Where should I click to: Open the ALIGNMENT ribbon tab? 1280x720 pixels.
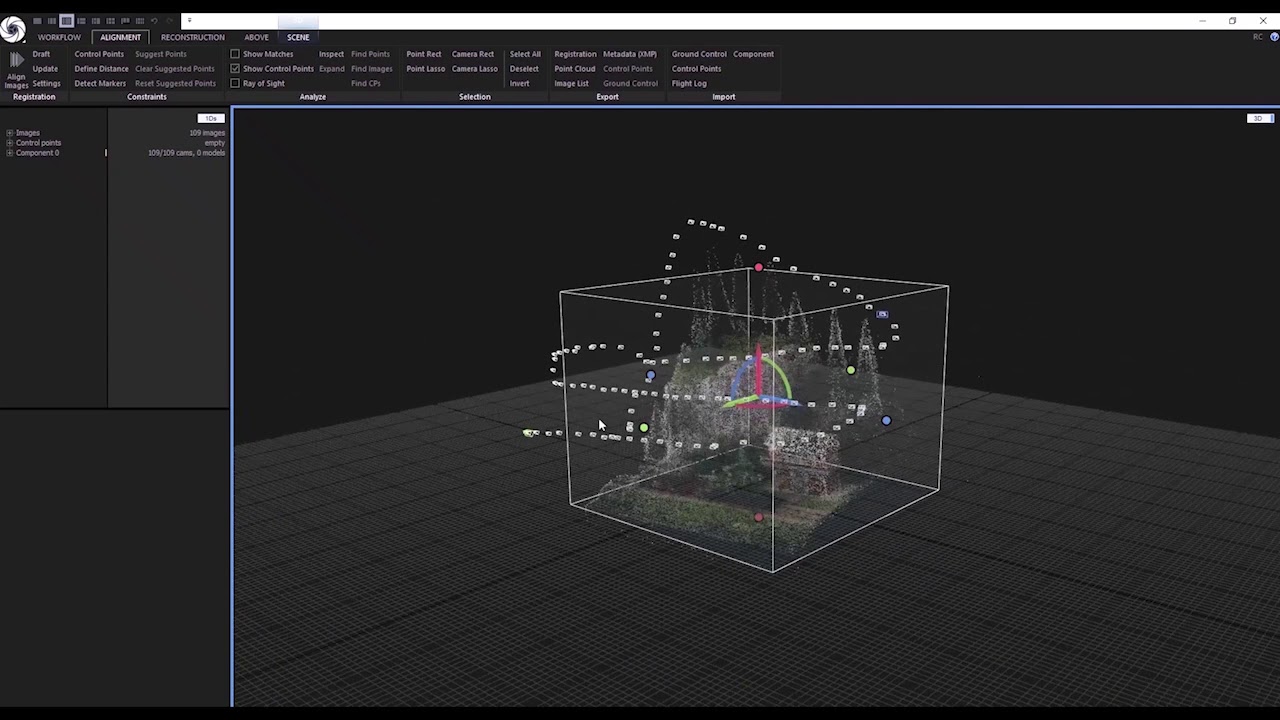click(120, 37)
